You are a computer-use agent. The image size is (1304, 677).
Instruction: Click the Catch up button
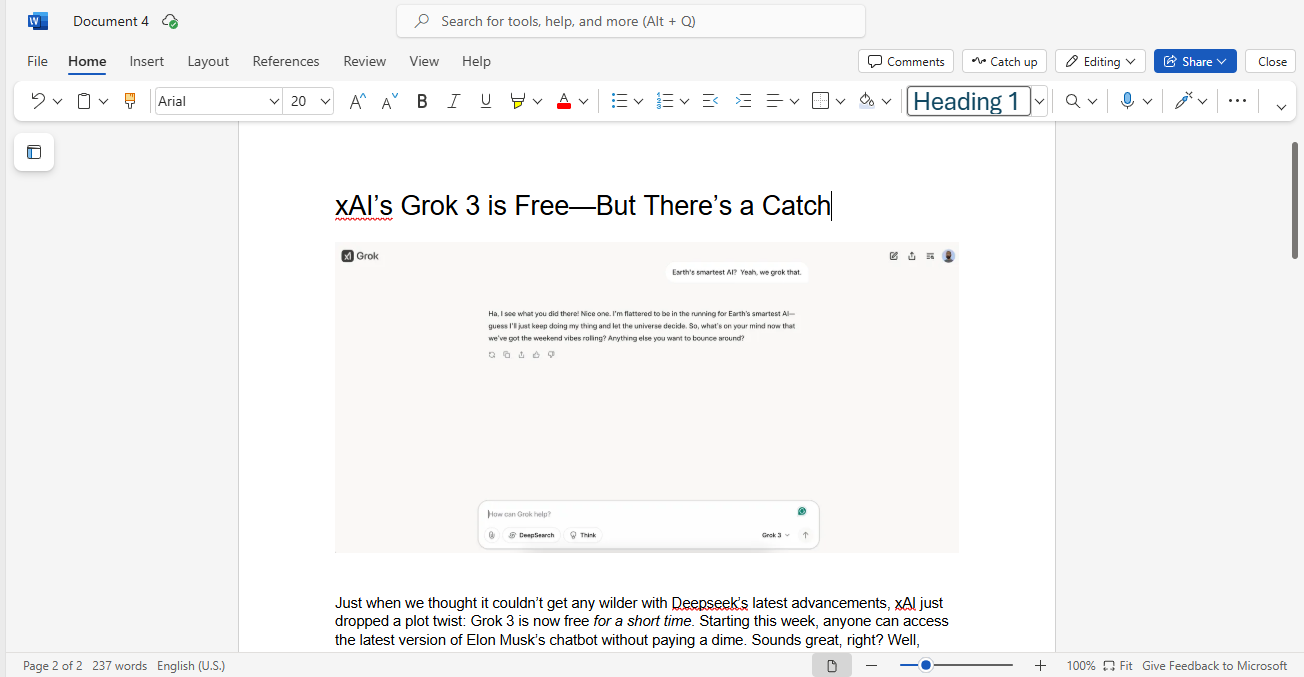[x=1005, y=61]
